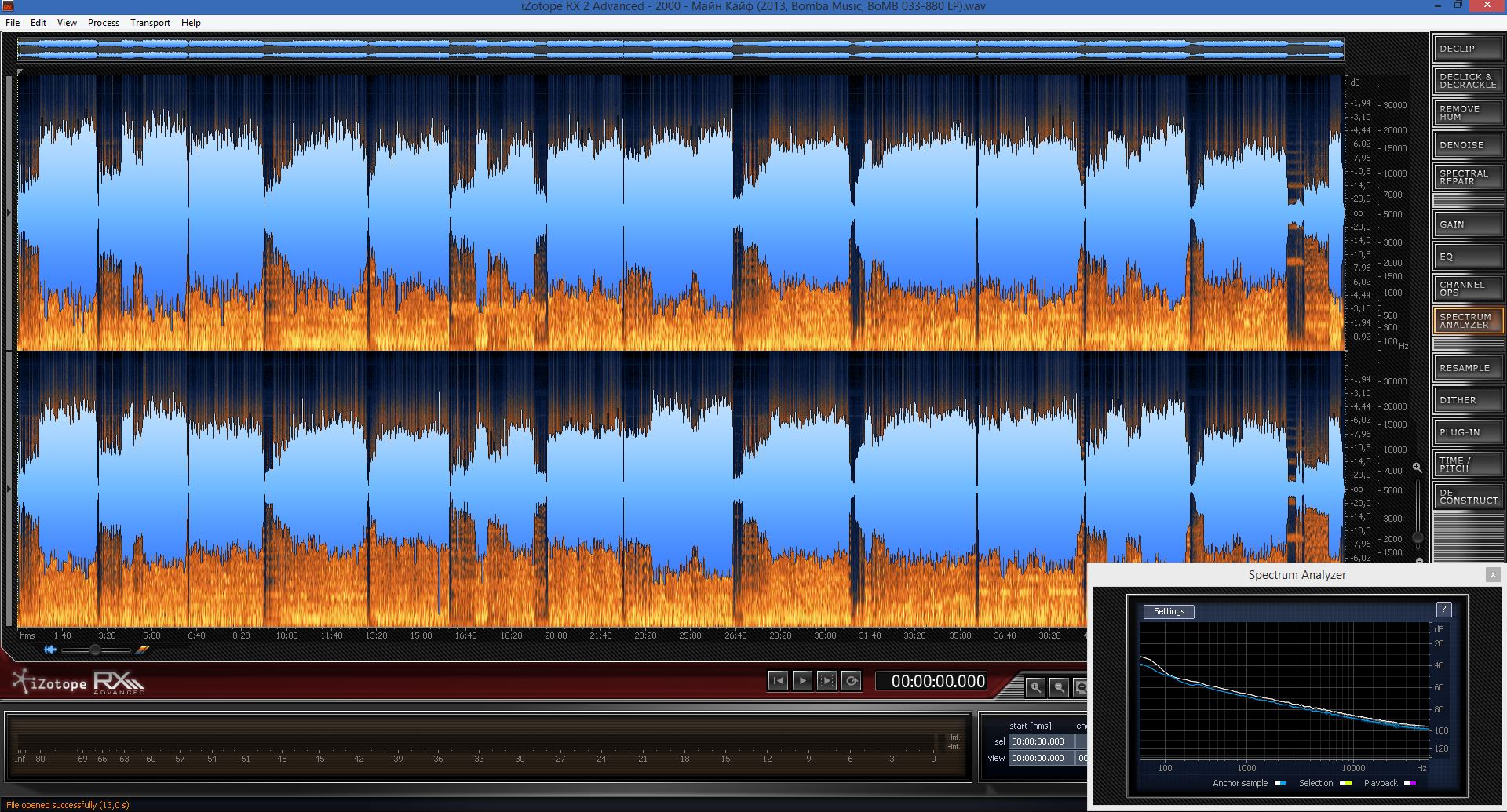Click the 30:00 mark on the time ruler
This screenshot has height=812, width=1507.
tap(825, 635)
